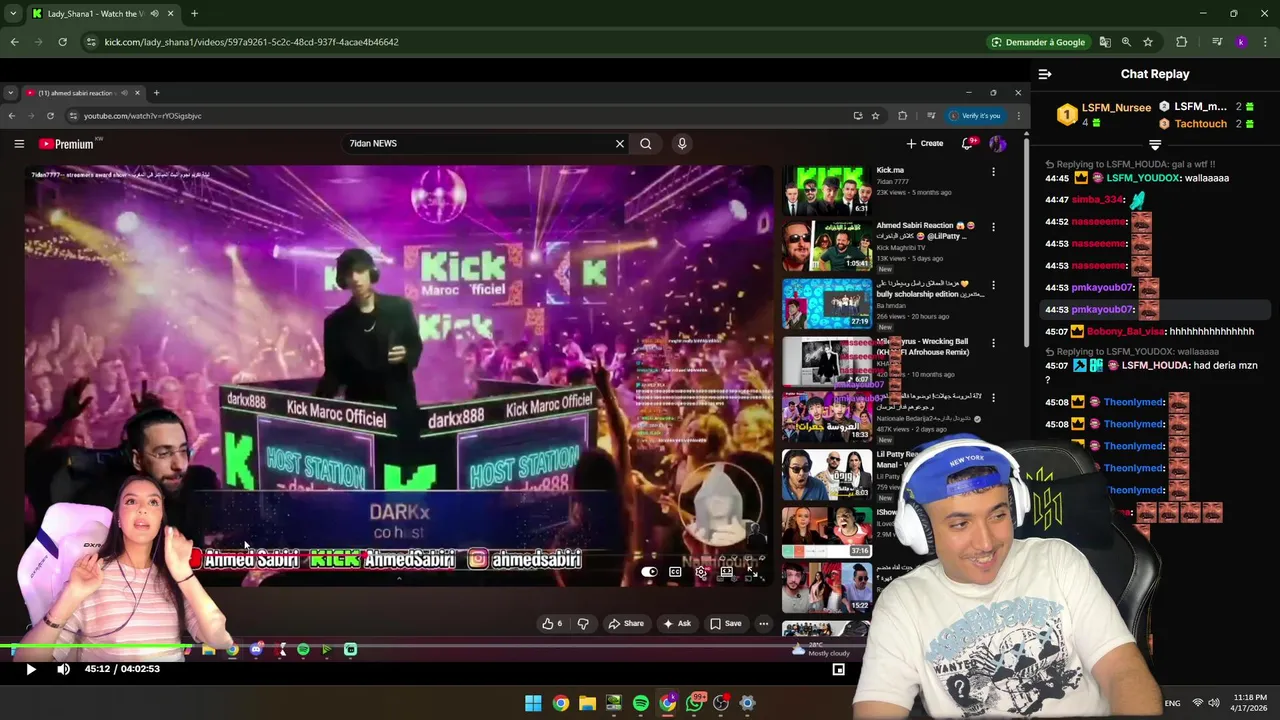The width and height of the screenshot is (1280, 720).
Task: Click the YouTube Create button
Action: click(x=925, y=144)
